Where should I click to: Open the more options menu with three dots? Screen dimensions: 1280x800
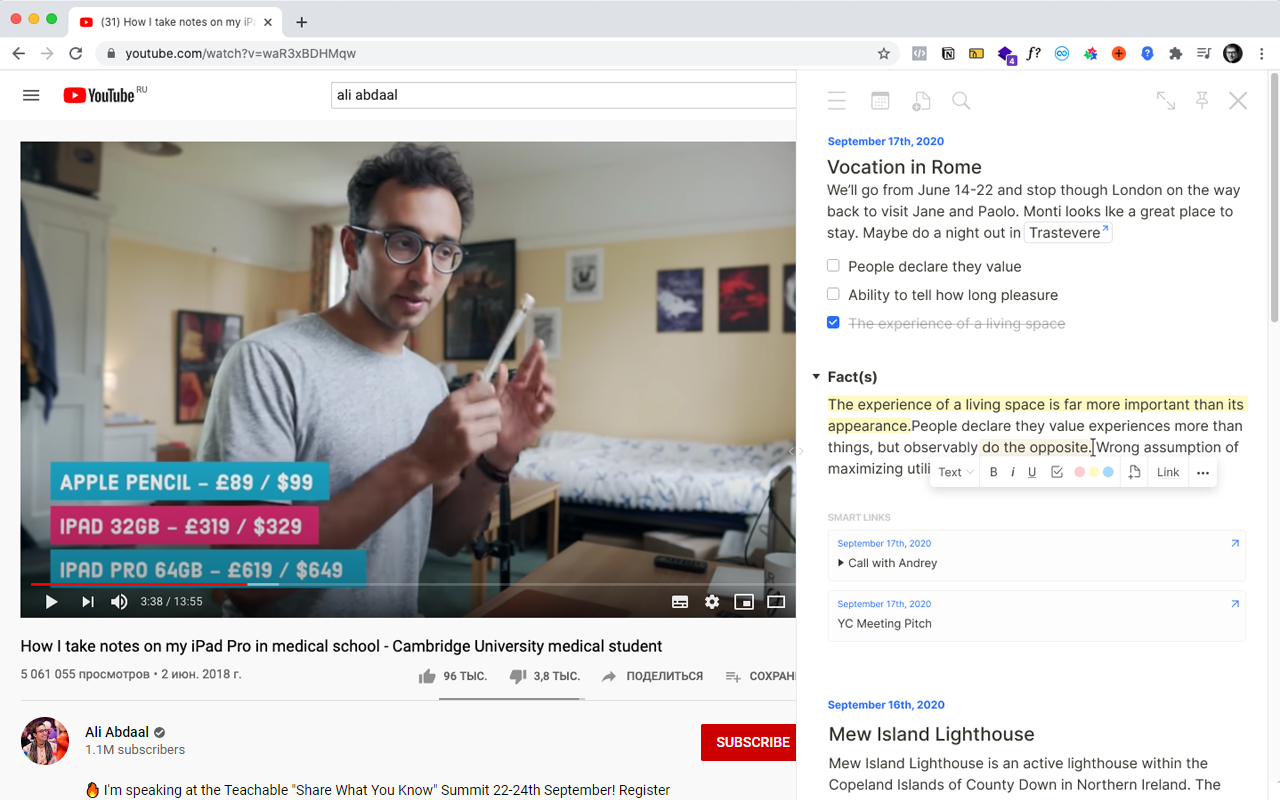coord(1202,471)
